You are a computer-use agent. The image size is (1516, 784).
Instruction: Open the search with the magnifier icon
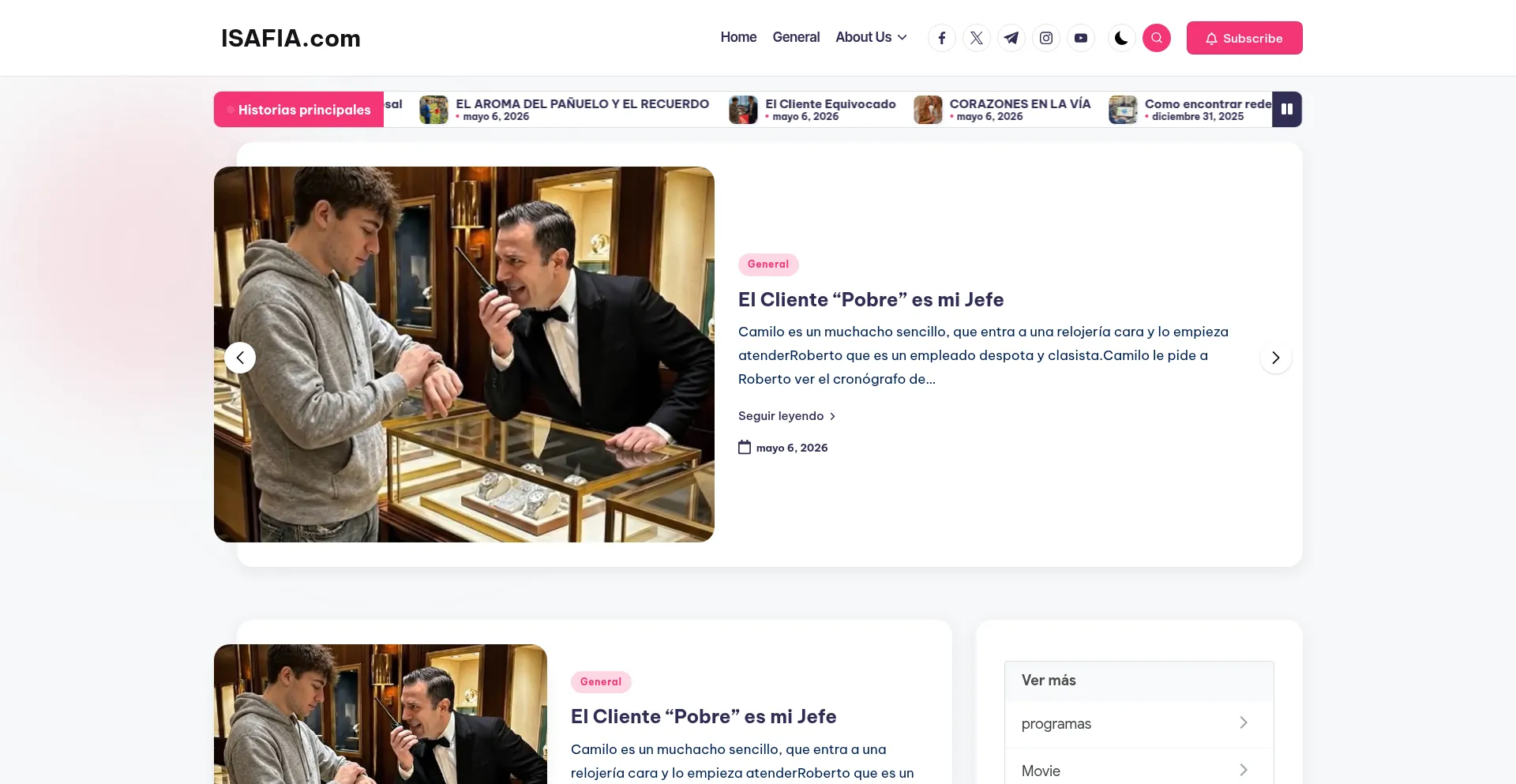(1157, 38)
